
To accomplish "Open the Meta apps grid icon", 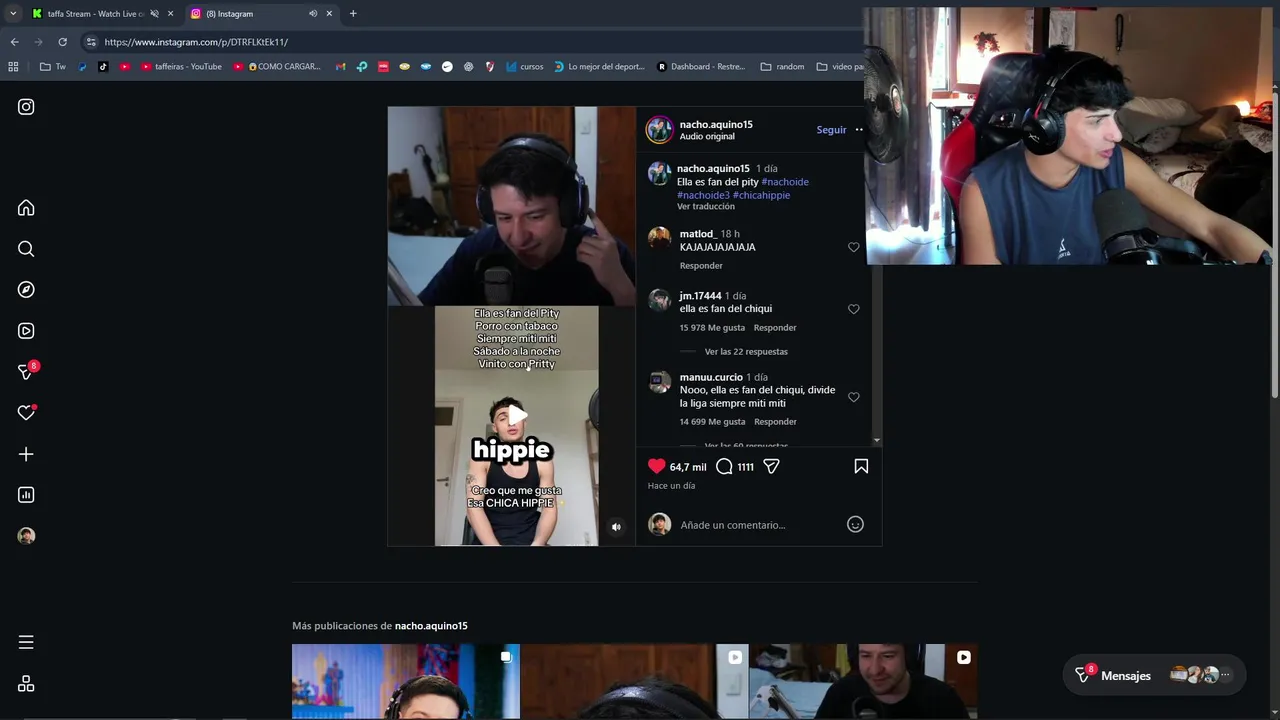I will 26,684.
